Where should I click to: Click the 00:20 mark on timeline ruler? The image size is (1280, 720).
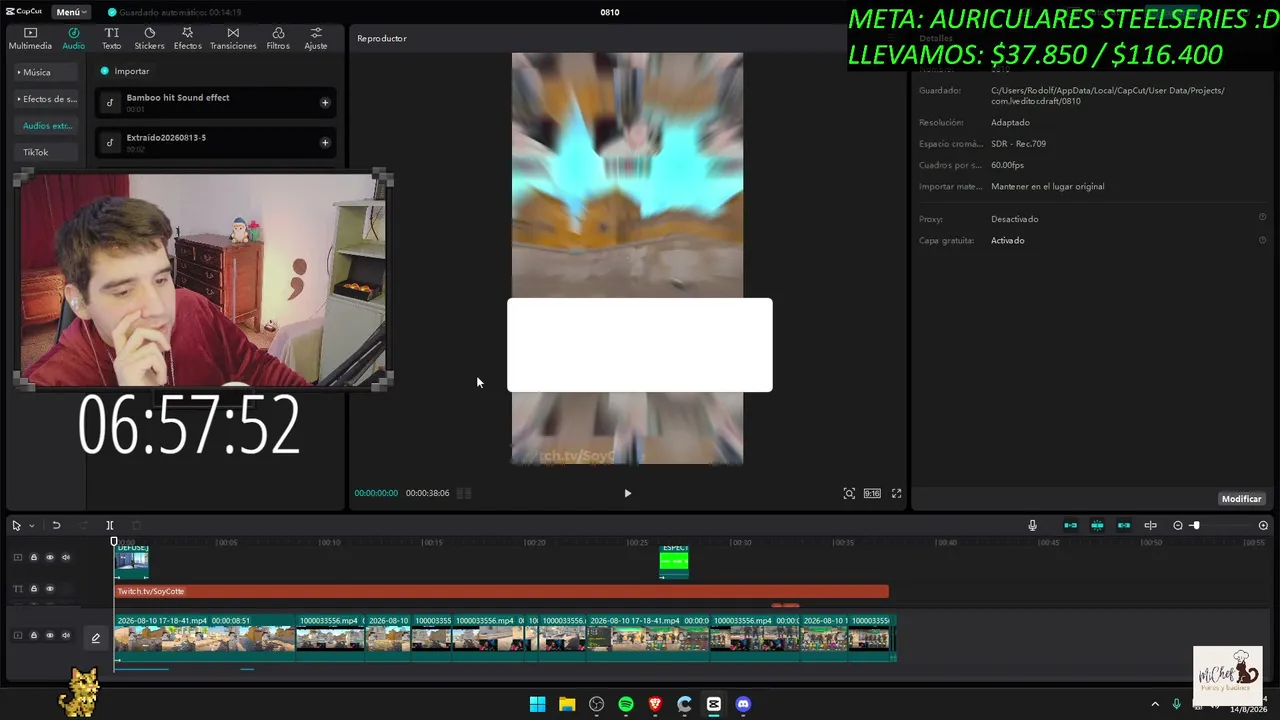click(x=535, y=542)
